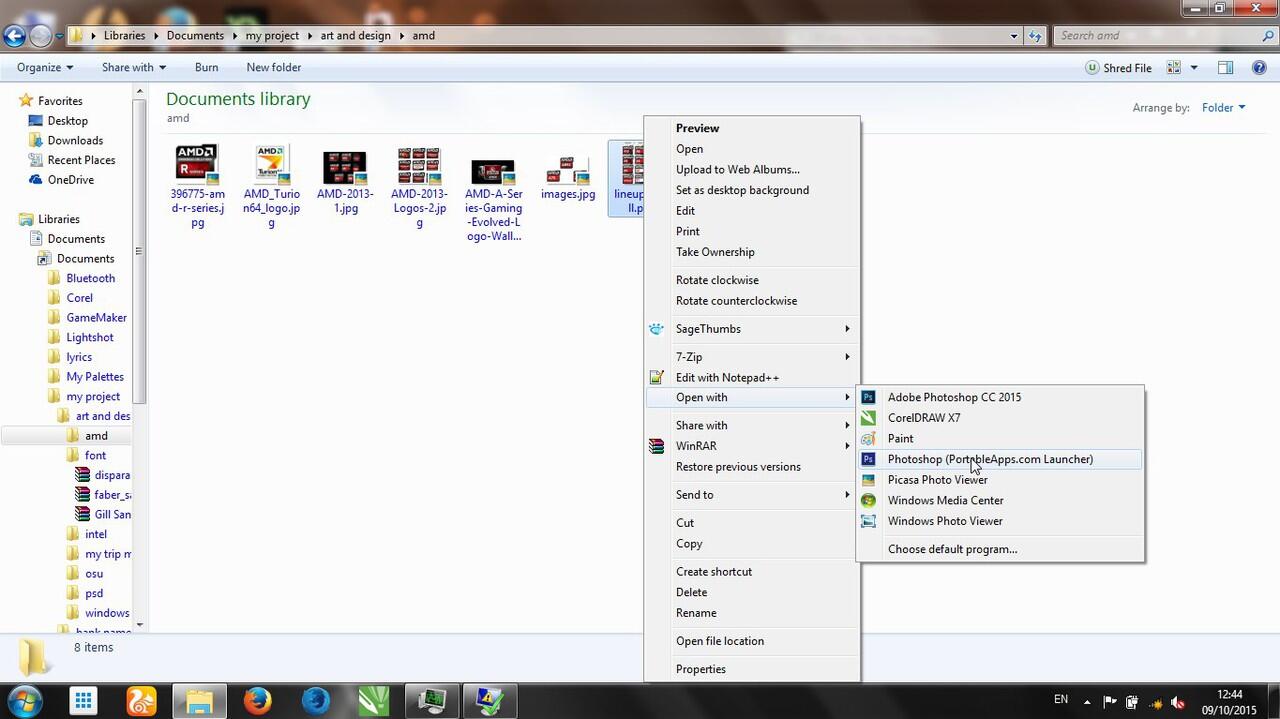Toggle the preview pane icon
The image size is (1280, 719).
tap(1225, 68)
